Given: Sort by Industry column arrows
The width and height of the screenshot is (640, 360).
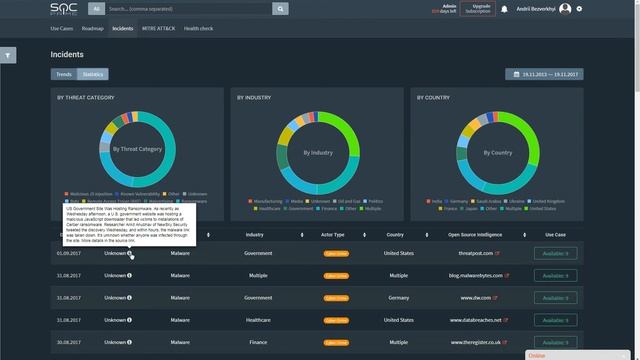Looking at the screenshot, I should (x=302, y=235).
